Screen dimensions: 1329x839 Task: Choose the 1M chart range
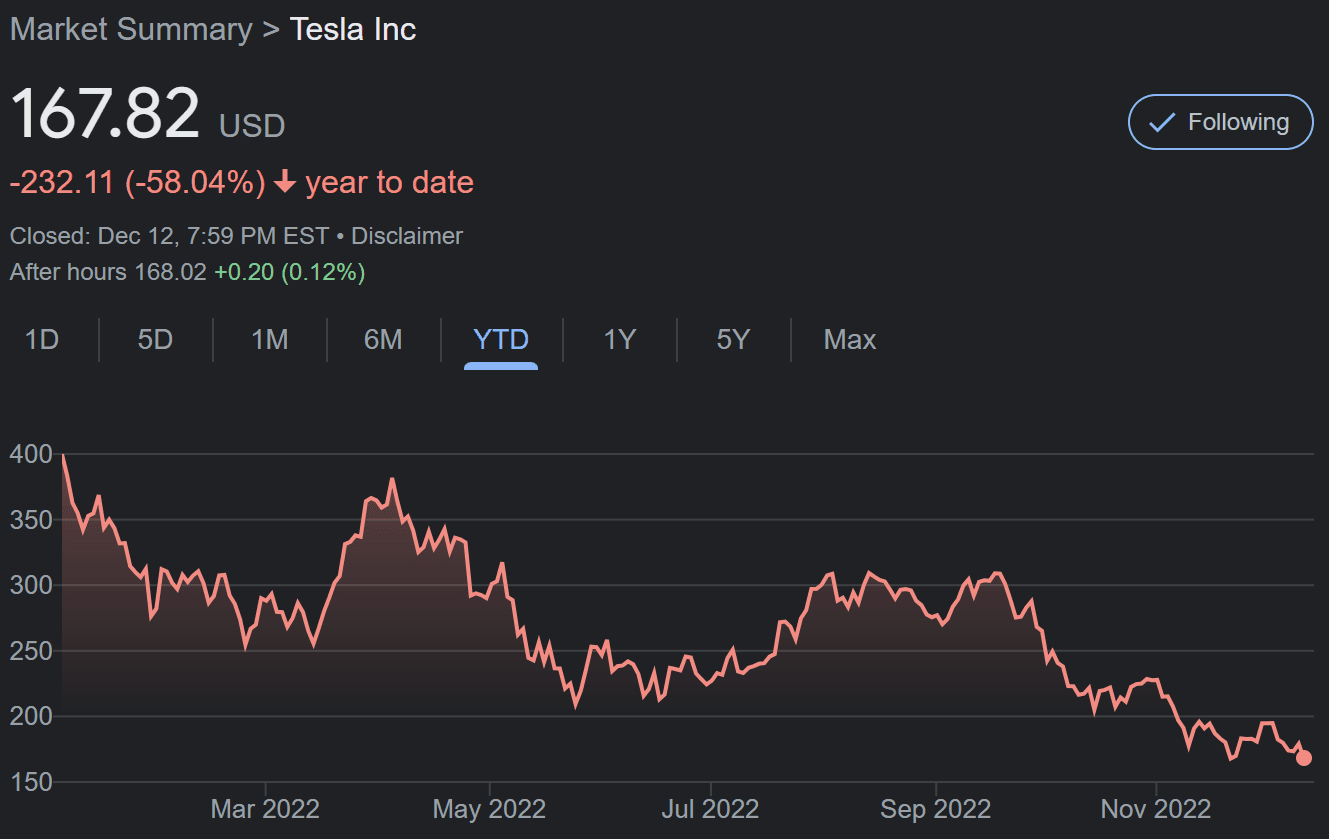[x=269, y=340]
